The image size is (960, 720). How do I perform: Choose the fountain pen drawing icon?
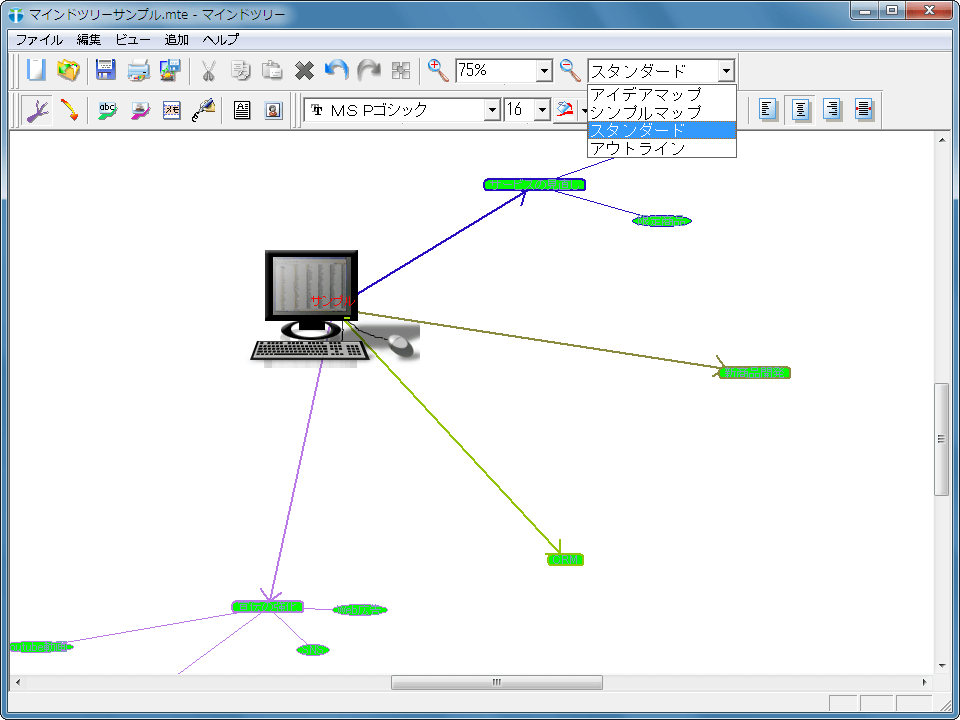[x=203, y=110]
